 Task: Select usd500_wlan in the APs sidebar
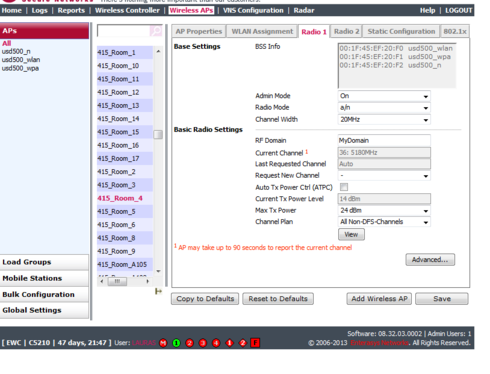click(21, 60)
